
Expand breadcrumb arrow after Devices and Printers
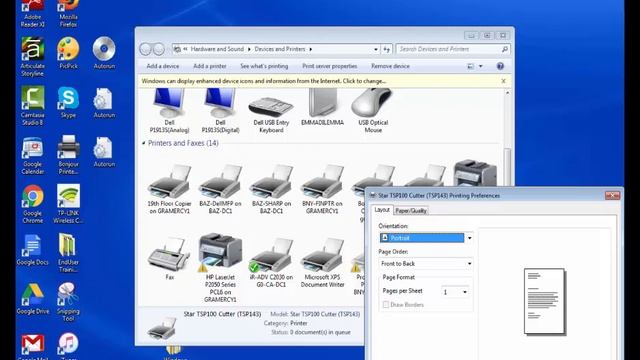coord(311,49)
